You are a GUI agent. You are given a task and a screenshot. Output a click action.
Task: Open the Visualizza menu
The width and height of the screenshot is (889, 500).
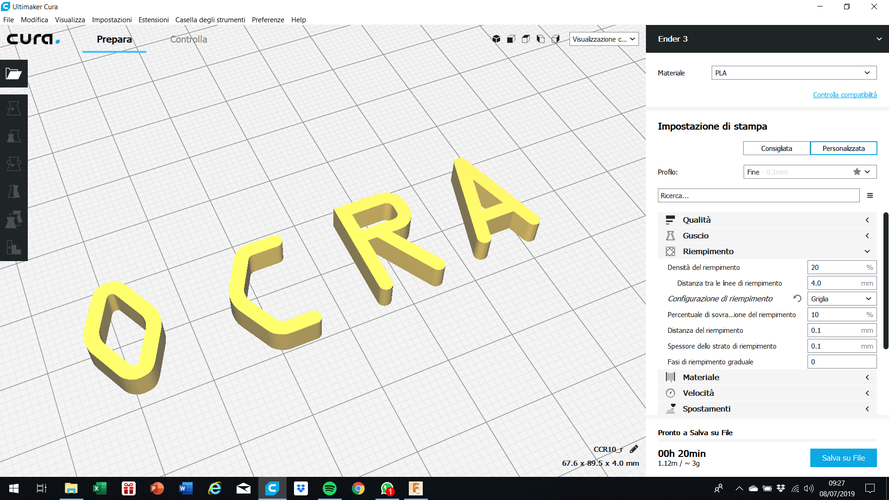pyautogui.click(x=70, y=19)
